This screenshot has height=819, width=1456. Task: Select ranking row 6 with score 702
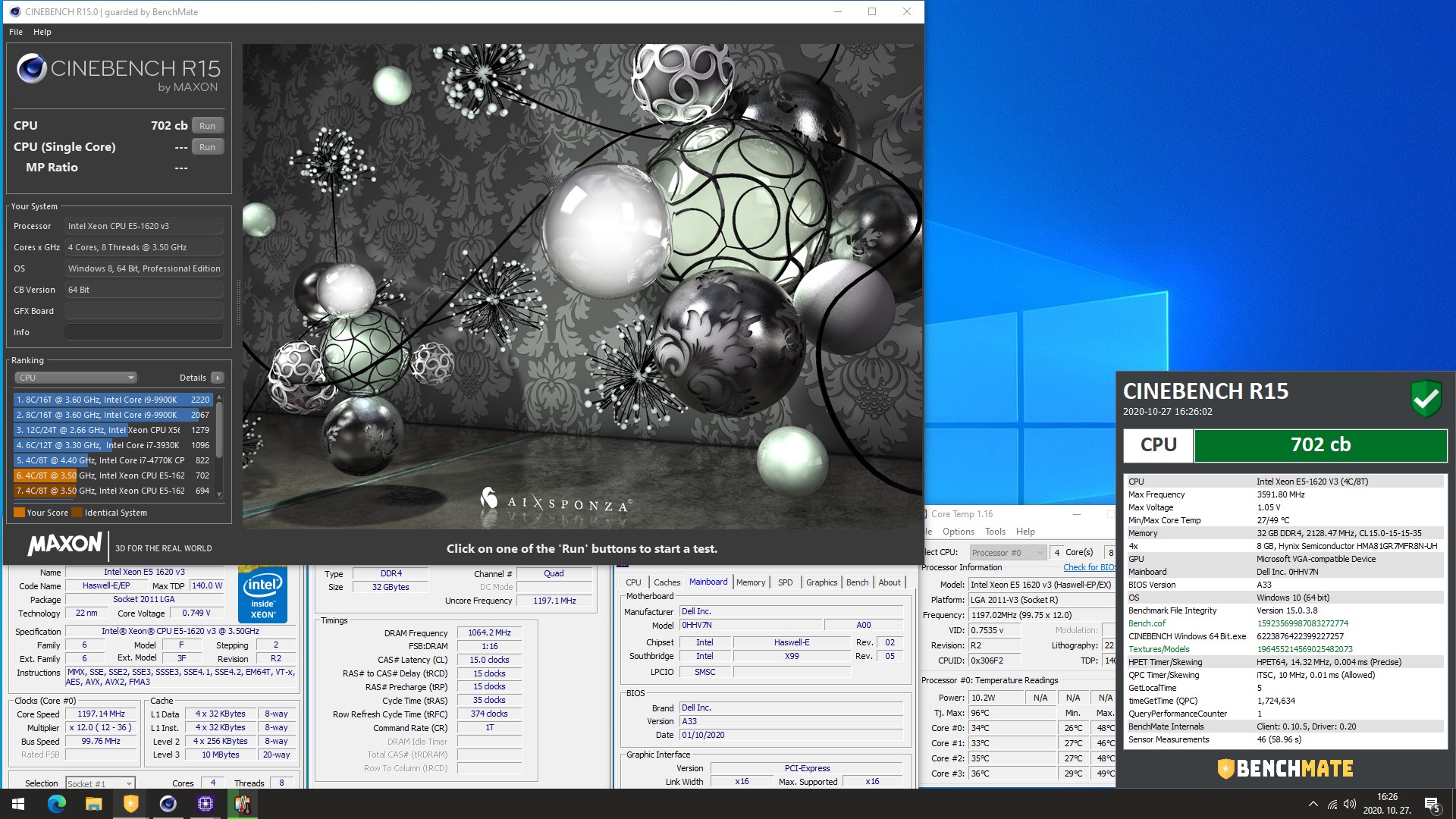click(x=114, y=475)
